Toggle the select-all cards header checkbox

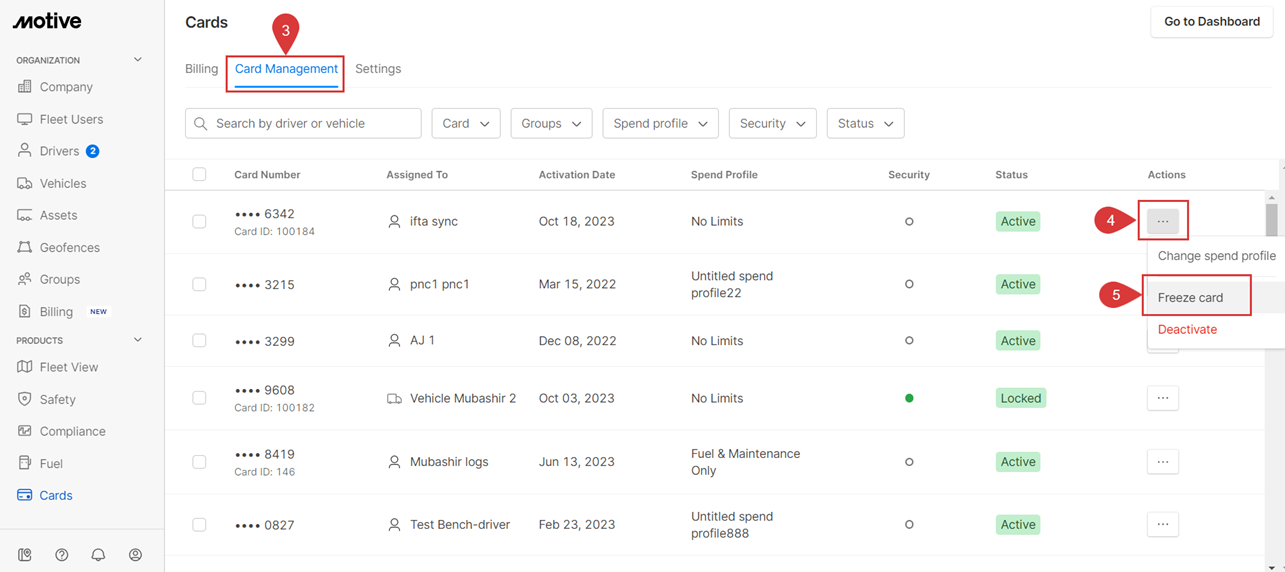click(x=199, y=174)
